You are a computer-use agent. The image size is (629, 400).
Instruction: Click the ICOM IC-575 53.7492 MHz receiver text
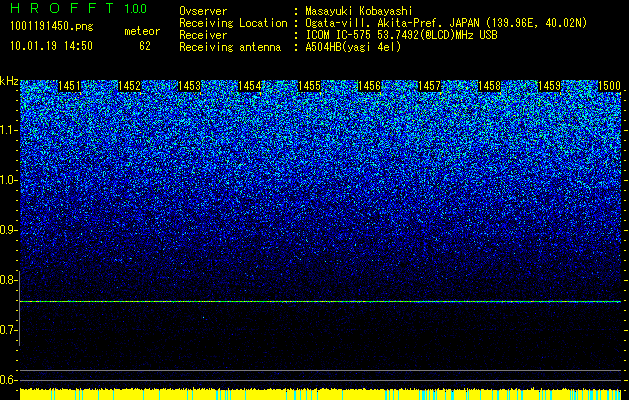click(x=401, y=35)
